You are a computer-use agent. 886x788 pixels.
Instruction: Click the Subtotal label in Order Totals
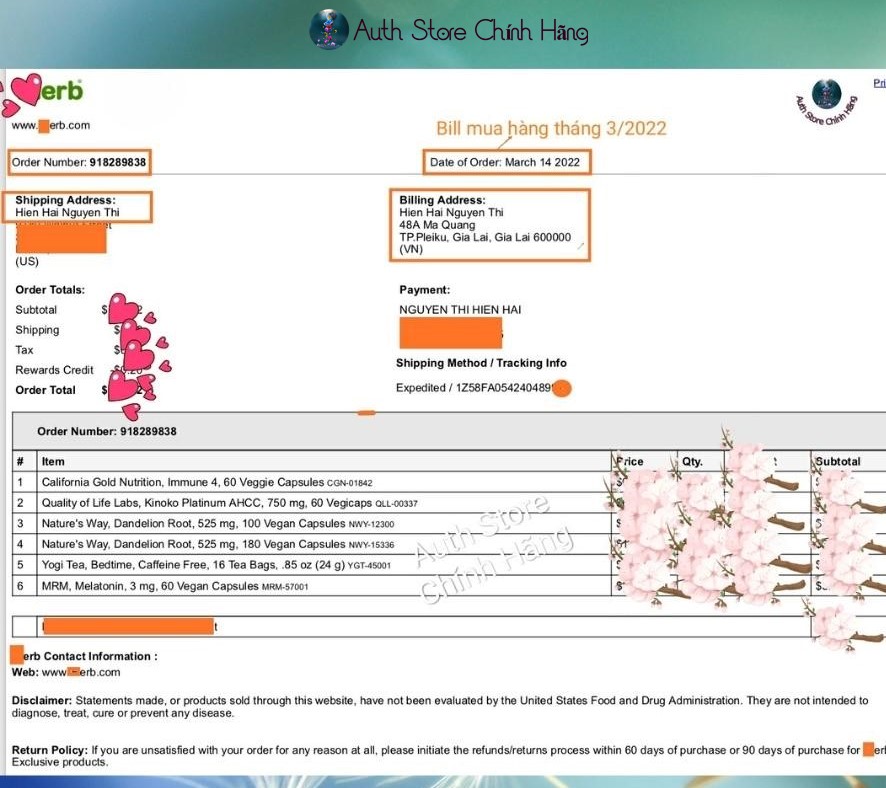36,310
